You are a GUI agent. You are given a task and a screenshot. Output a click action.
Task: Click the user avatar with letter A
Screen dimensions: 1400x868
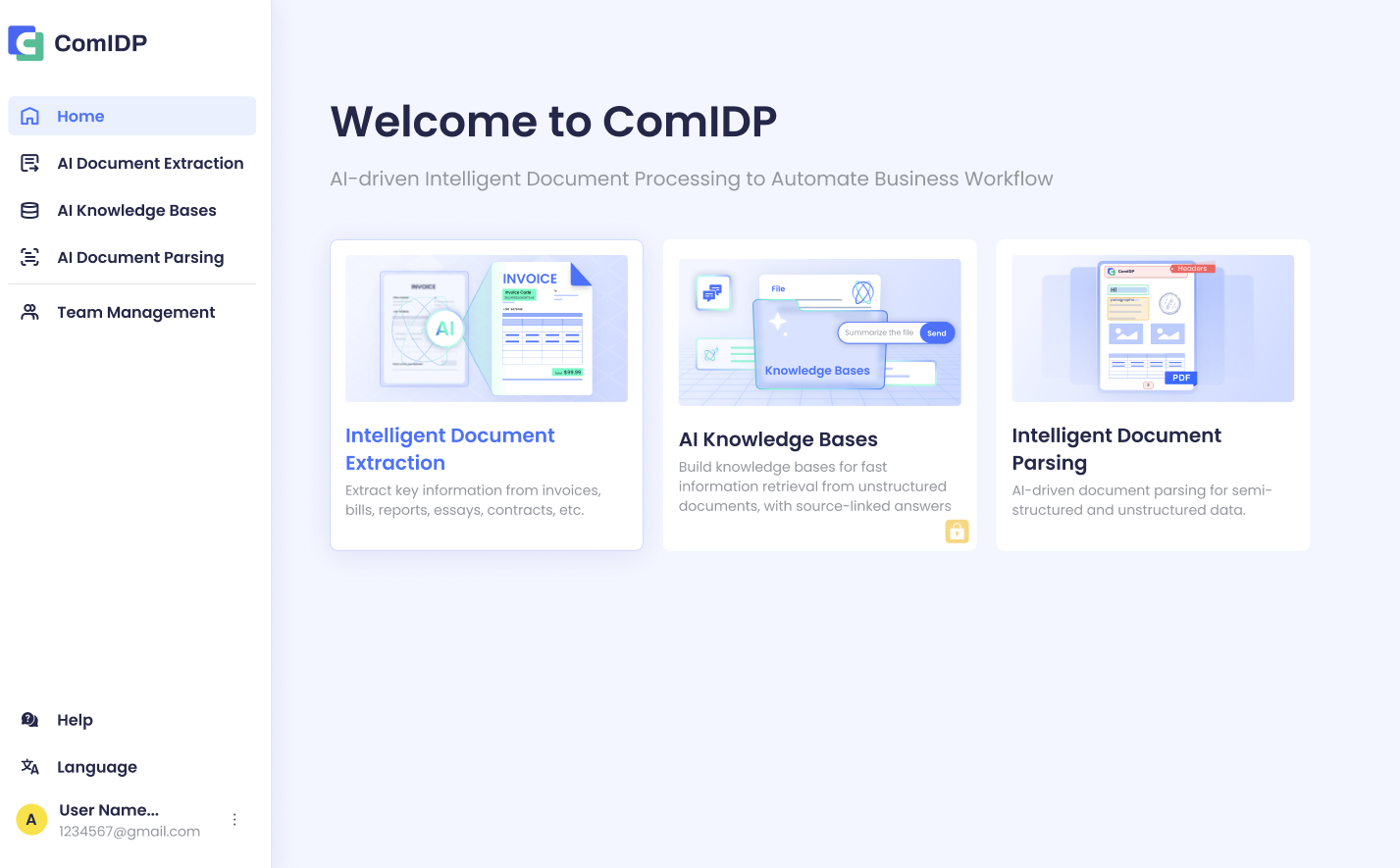pos(31,820)
